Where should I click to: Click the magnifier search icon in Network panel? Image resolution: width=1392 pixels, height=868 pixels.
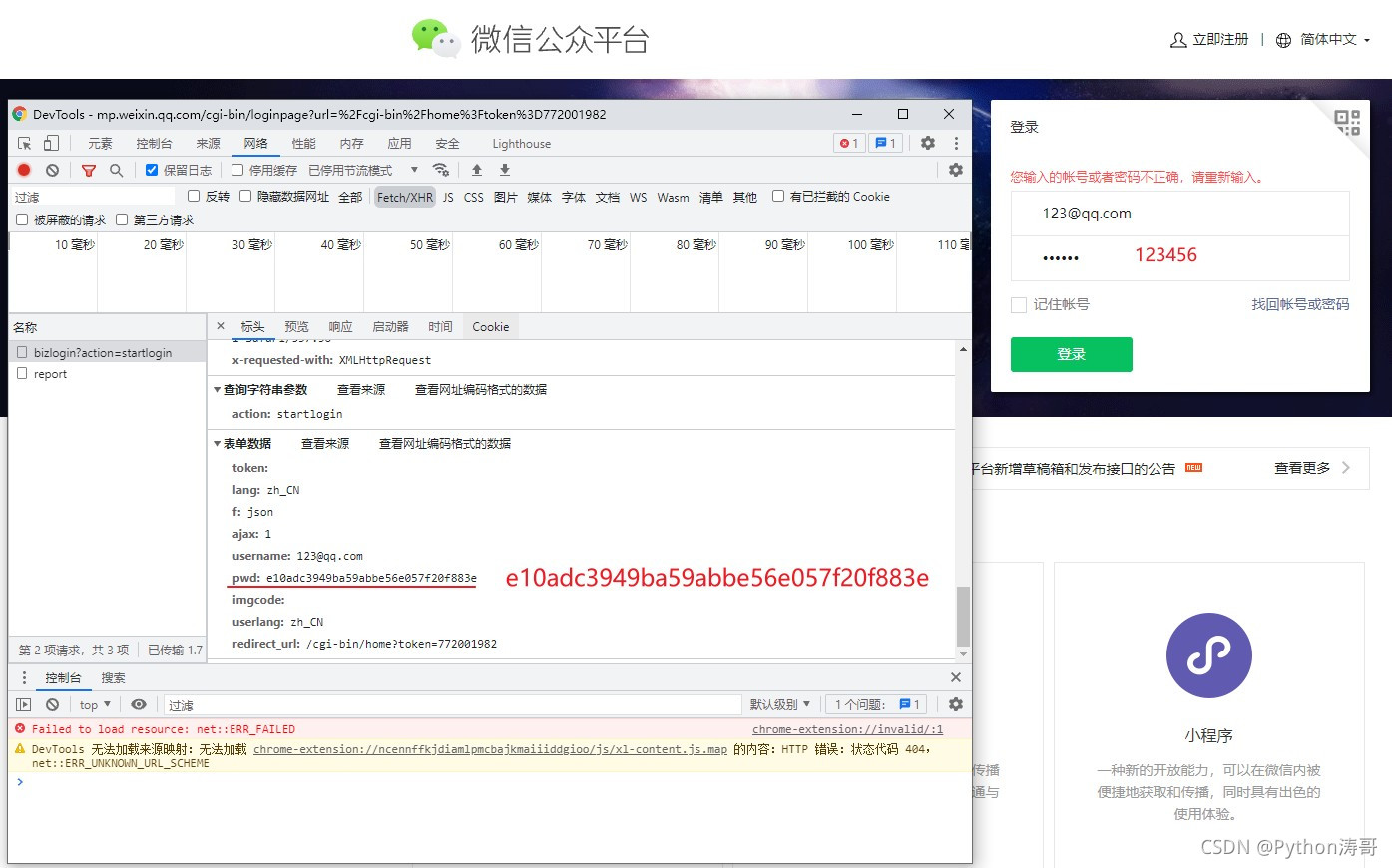116,170
